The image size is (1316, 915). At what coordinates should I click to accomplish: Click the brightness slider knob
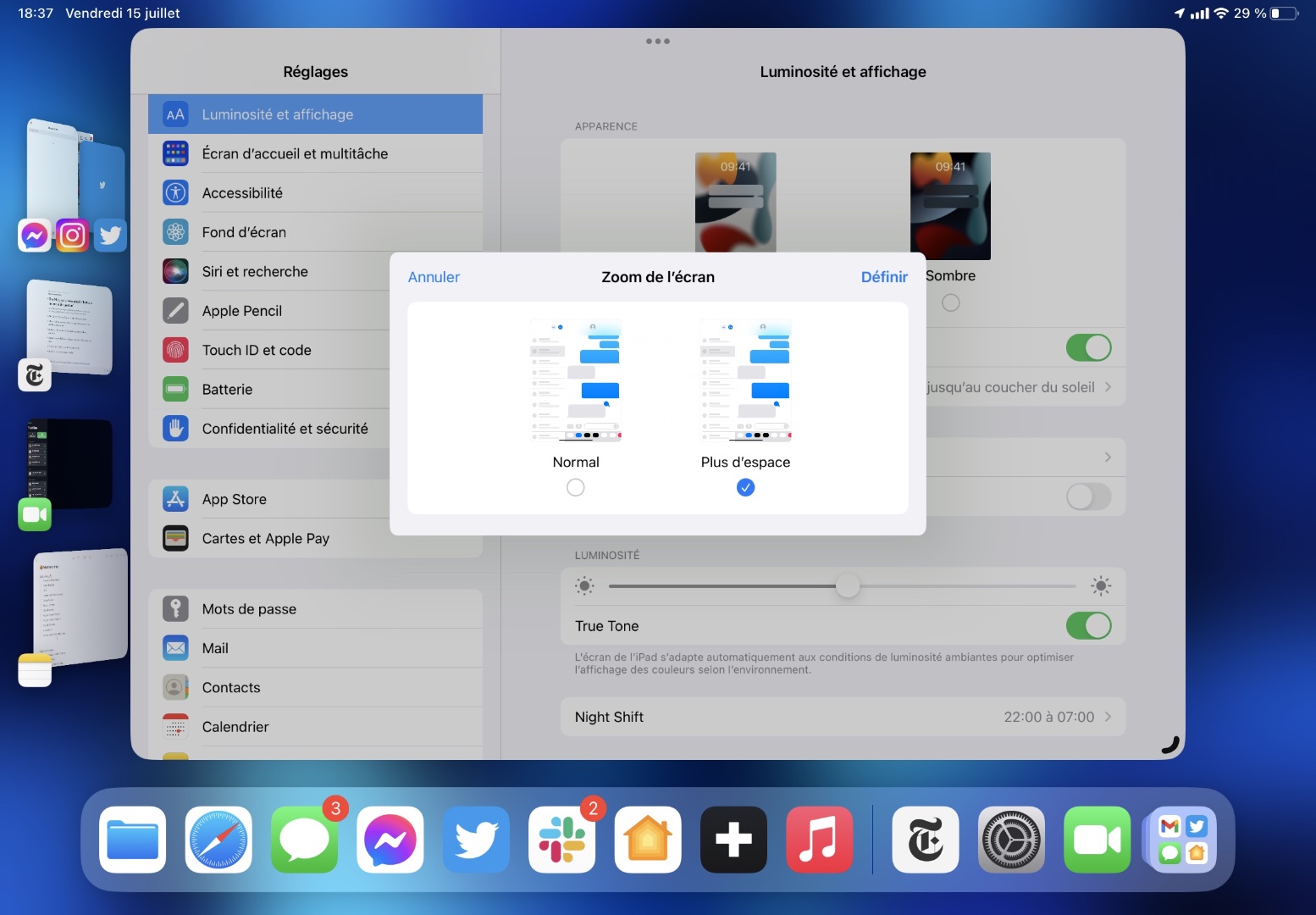[848, 585]
